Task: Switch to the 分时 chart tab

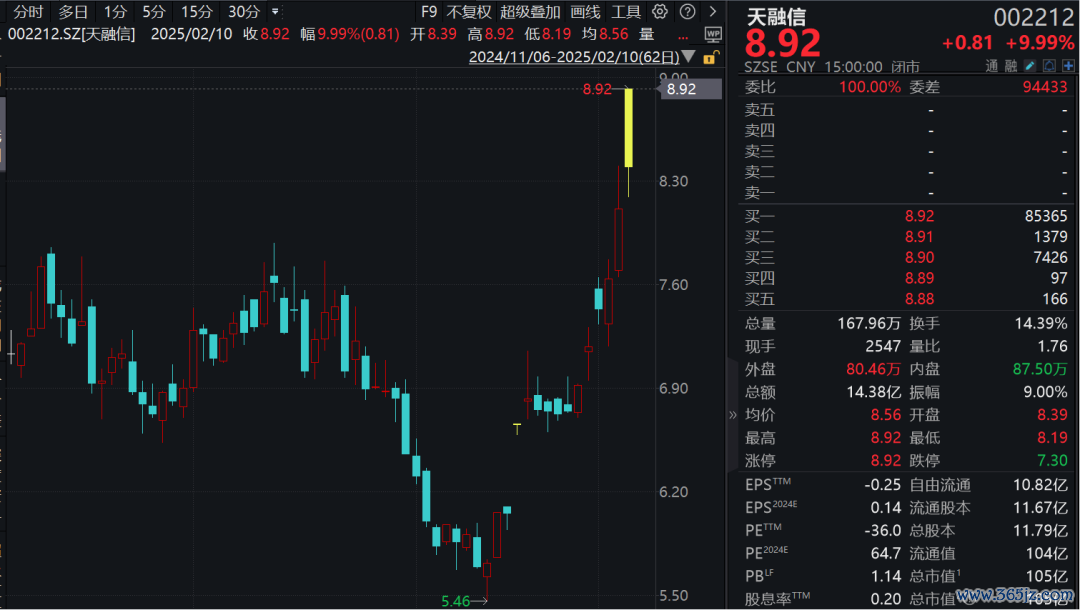Action: tap(28, 12)
